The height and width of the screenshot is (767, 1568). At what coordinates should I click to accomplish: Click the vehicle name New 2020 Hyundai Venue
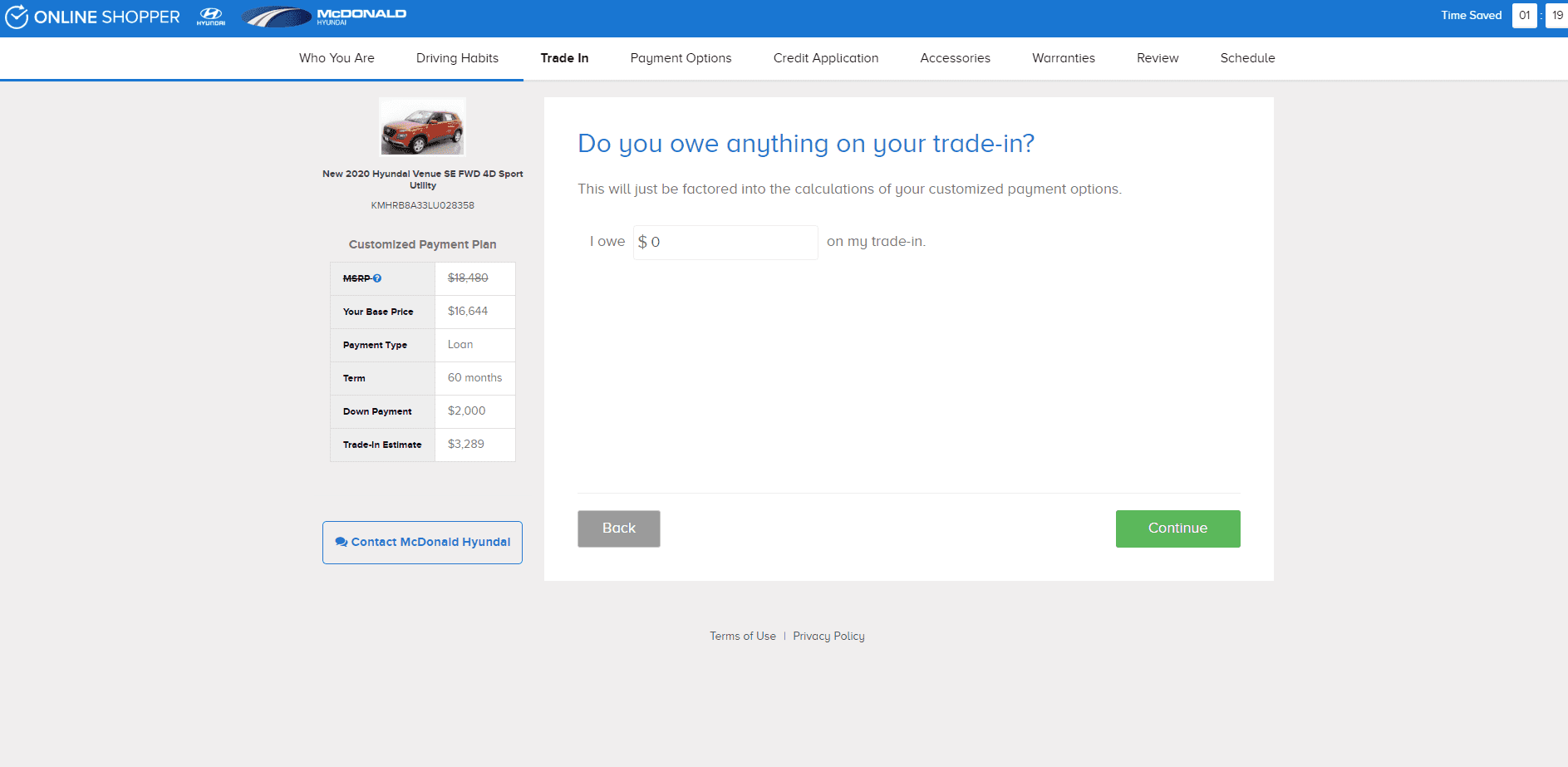click(422, 179)
